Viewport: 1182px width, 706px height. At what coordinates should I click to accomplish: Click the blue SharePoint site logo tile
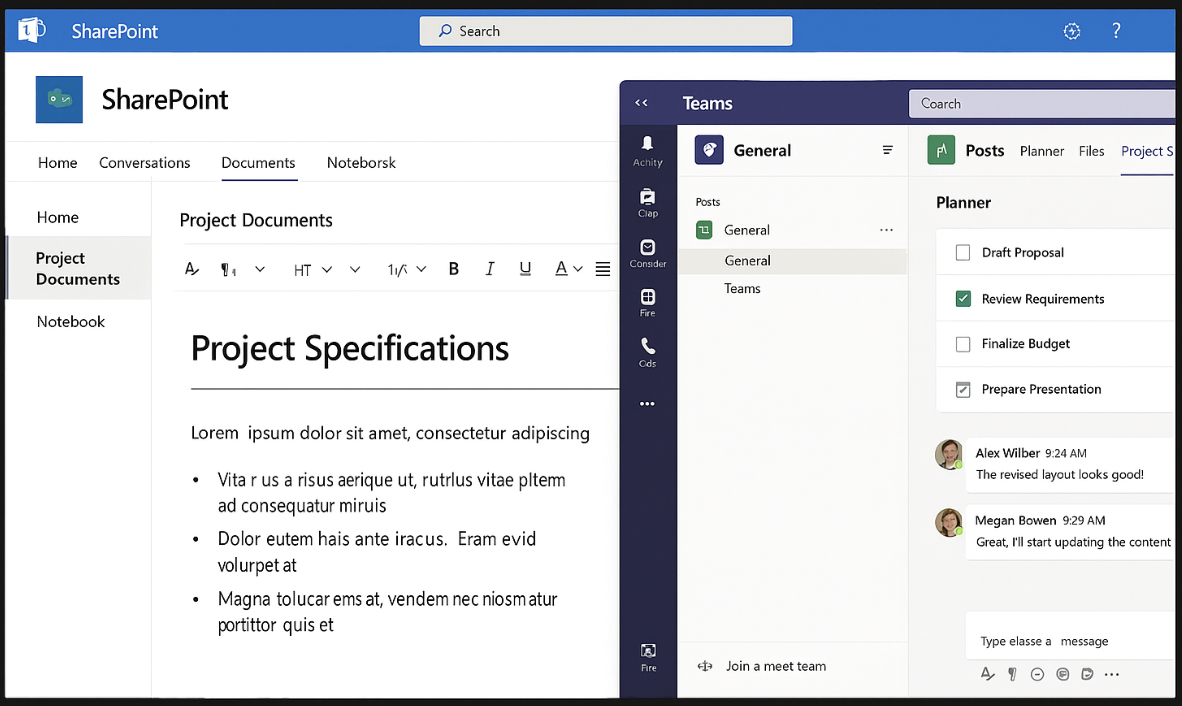(59, 99)
